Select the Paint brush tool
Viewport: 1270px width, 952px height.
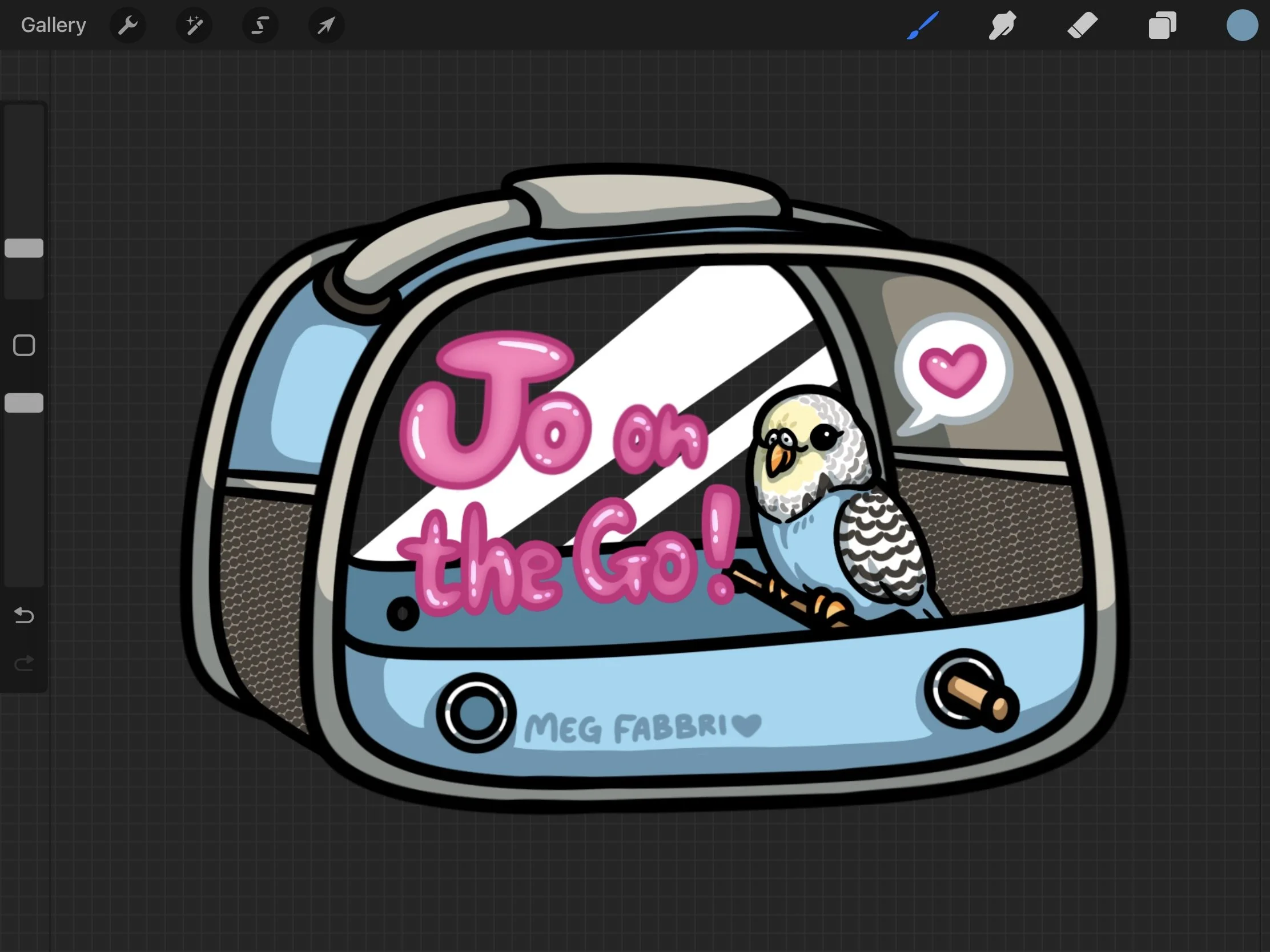pyautogui.click(x=923, y=25)
